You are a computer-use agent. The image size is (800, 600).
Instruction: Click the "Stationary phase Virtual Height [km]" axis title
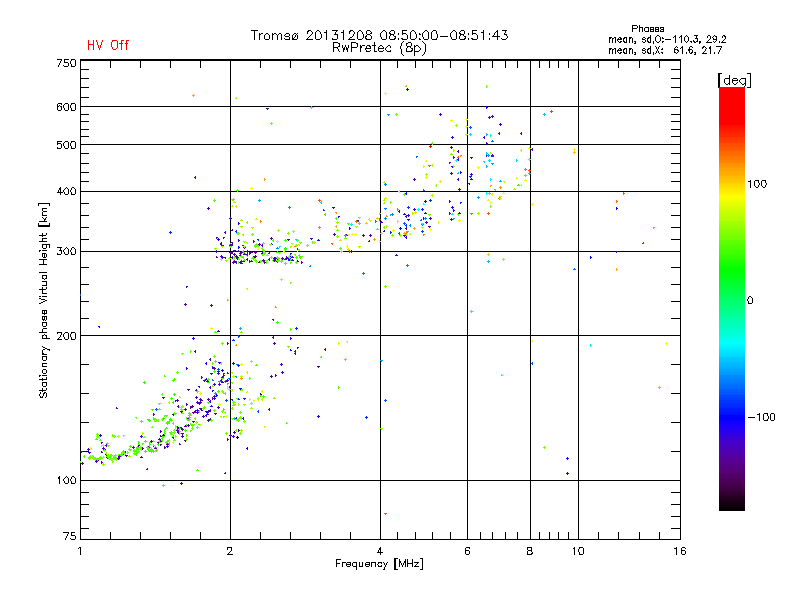(x=43, y=300)
